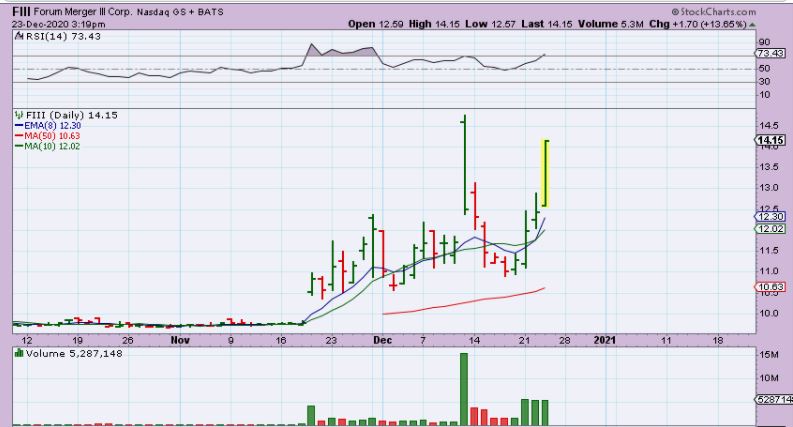Click the 14.15 last price axis tag
The width and height of the screenshot is (793, 427).
(x=770, y=140)
